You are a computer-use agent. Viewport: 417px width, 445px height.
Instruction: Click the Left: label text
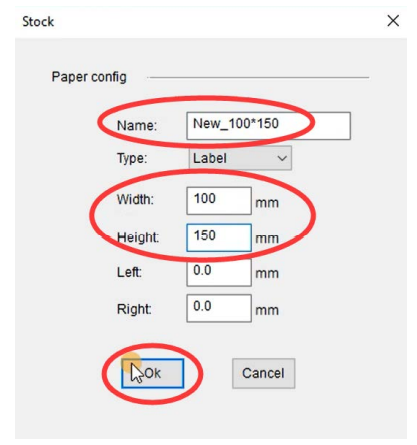click(x=129, y=272)
